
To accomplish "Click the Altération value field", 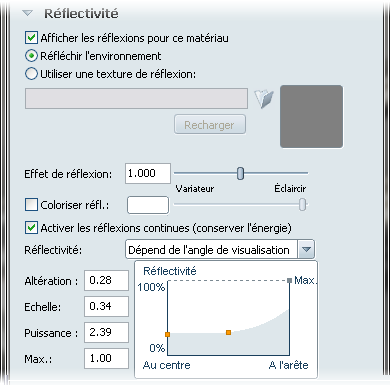I will (106, 280).
